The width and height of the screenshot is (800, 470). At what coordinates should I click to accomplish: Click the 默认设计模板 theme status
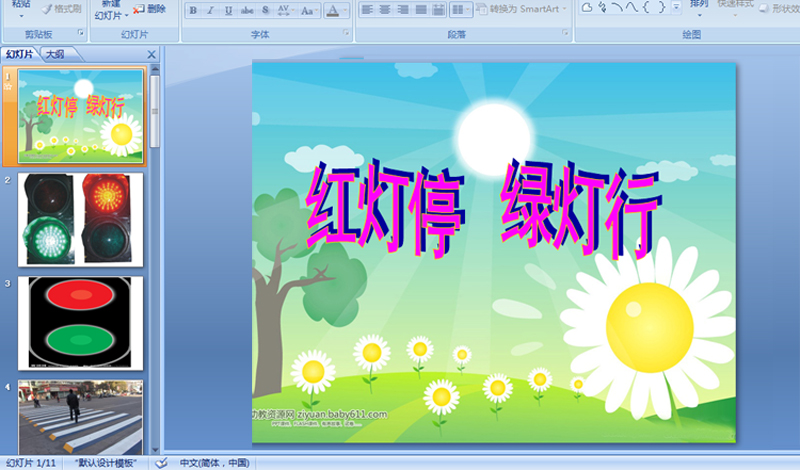pyautogui.click(x=106, y=463)
